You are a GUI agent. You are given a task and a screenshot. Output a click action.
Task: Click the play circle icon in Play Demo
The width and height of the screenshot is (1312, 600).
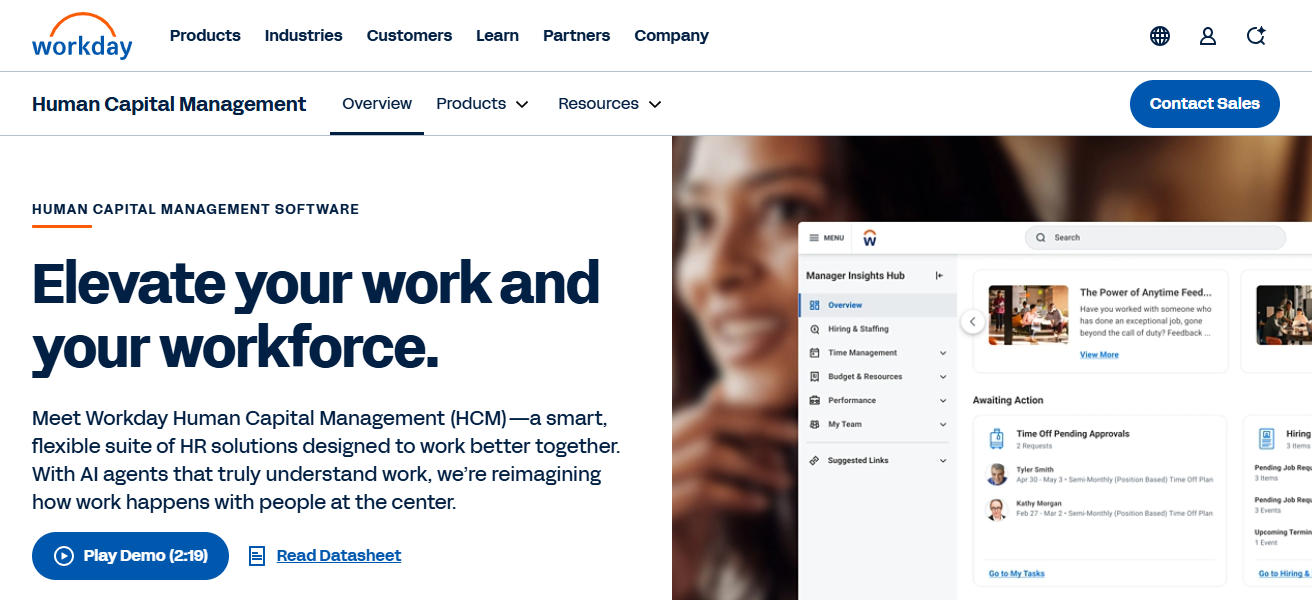point(64,556)
